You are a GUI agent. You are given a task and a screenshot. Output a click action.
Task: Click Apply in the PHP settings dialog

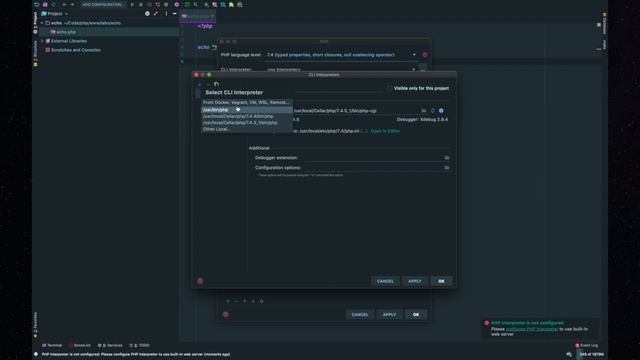(389, 315)
